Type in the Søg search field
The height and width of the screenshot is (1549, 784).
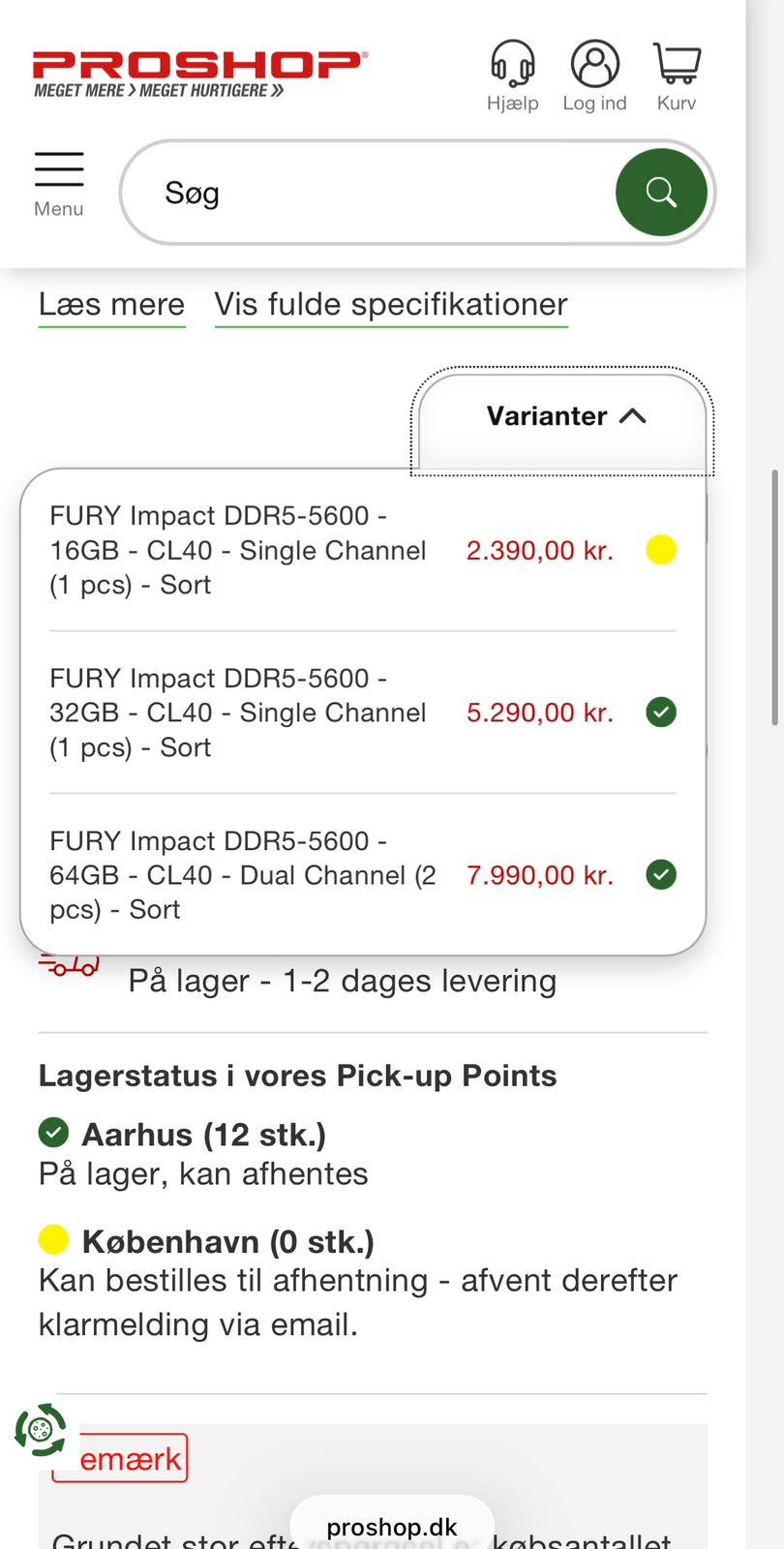[x=377, y=193]
